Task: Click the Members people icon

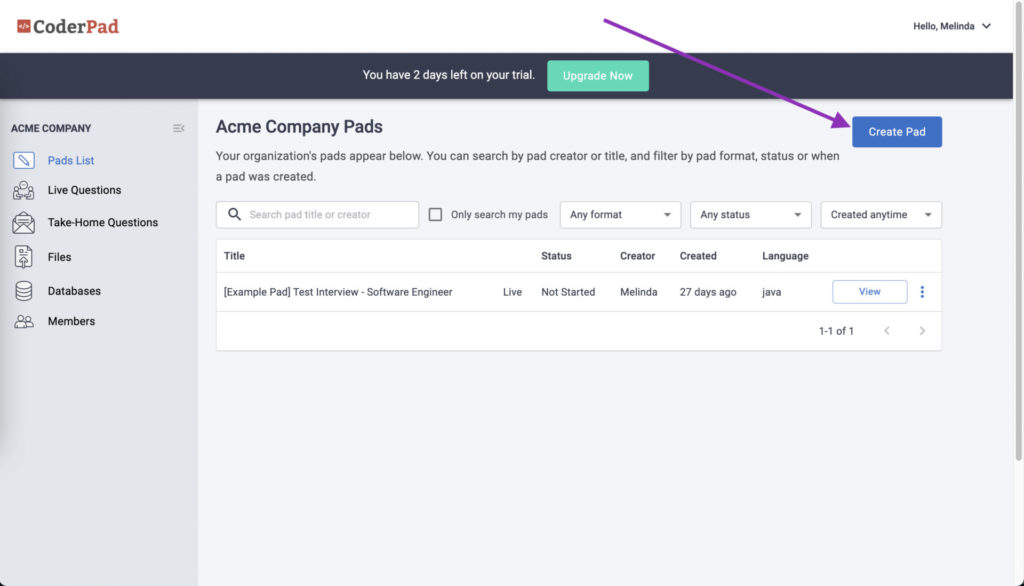Action: click(24, 321)
